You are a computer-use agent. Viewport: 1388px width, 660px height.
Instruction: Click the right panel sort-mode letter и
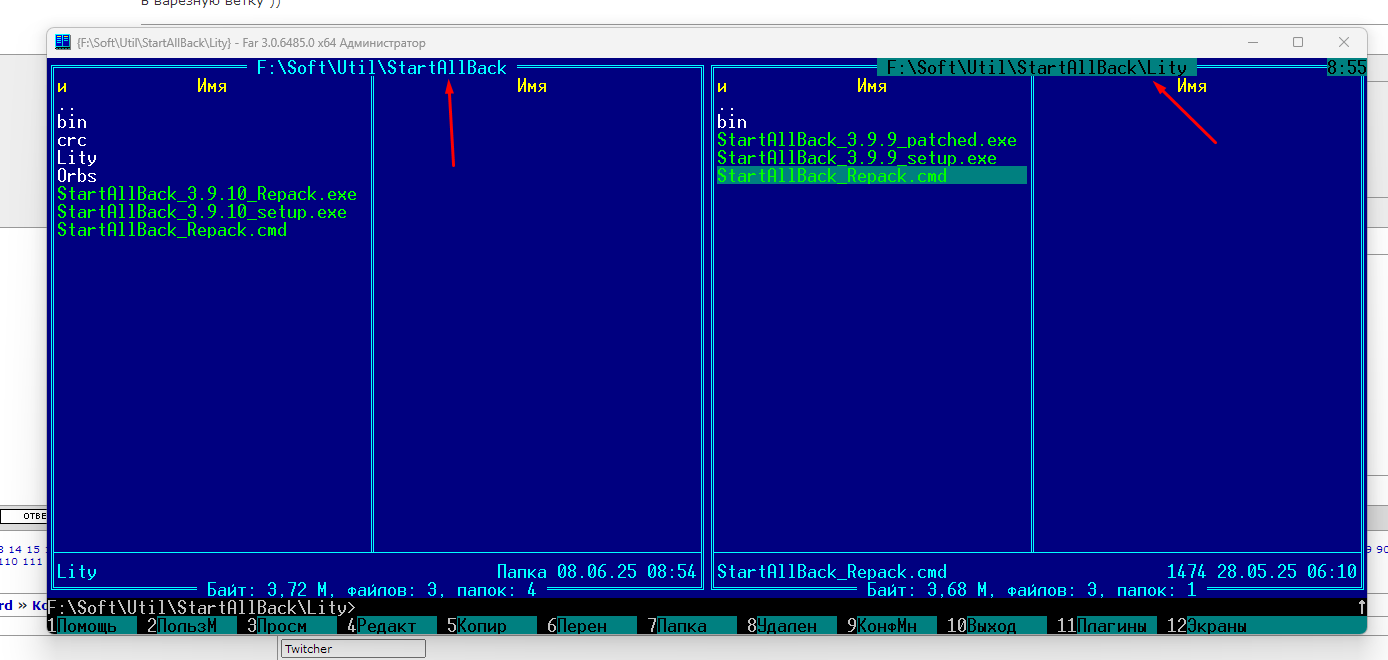pyautogui.click(x=722, y=87)
